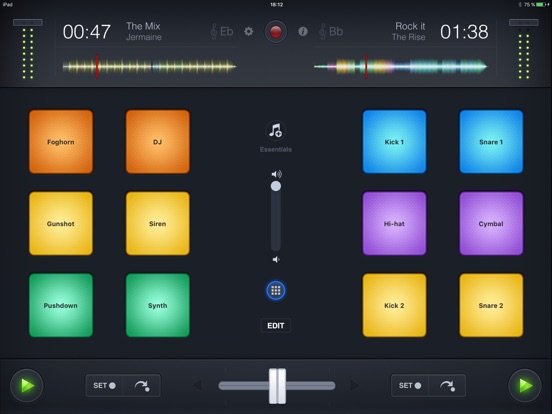Screen dimensions: 552x414
Task: Toggle the sampler grid view button
Action: (x=276, y=290)
